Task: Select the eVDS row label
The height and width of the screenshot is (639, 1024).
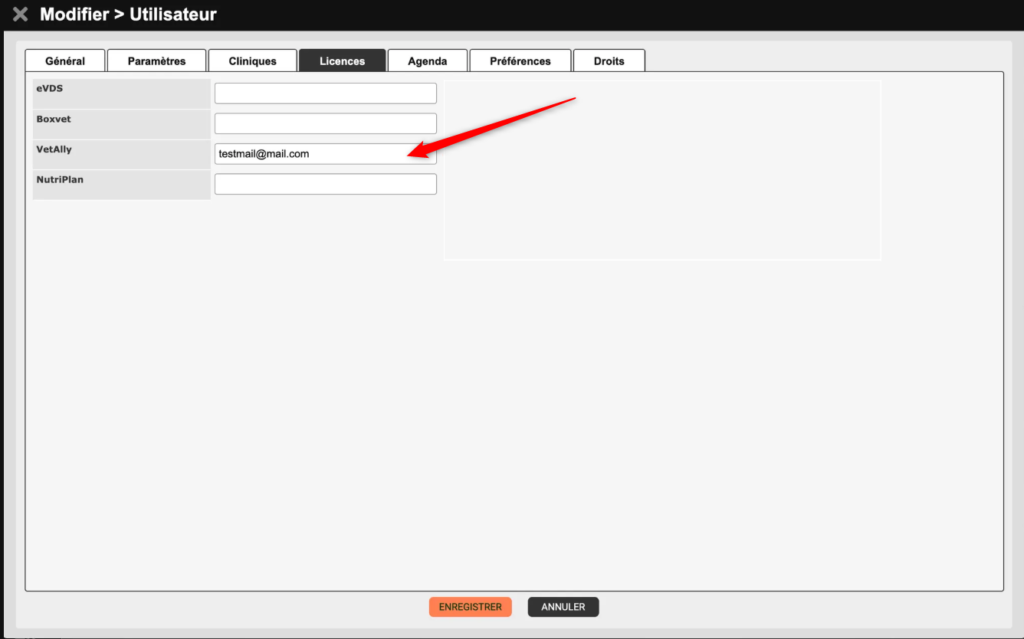Action: coord(50,88)
